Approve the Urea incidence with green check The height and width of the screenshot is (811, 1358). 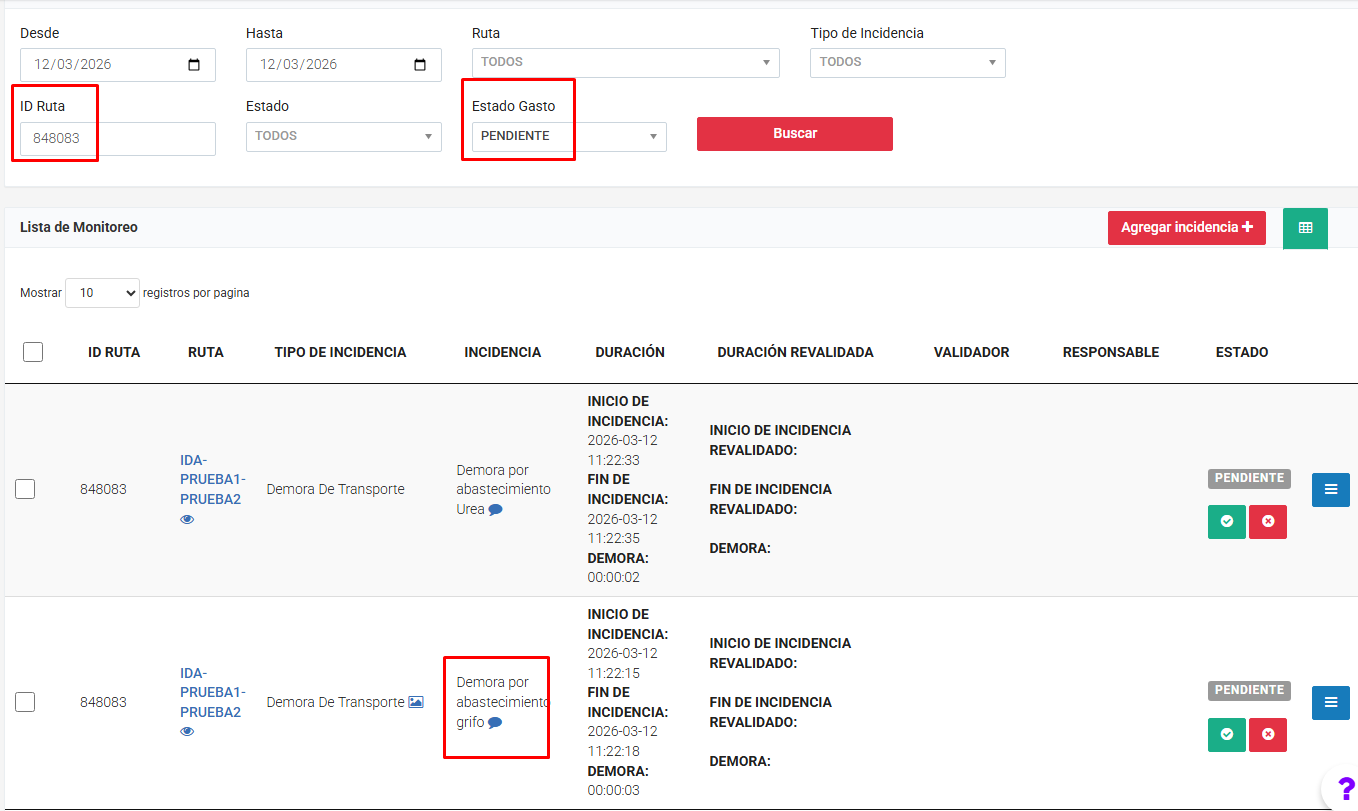(x=1226, y=522)
